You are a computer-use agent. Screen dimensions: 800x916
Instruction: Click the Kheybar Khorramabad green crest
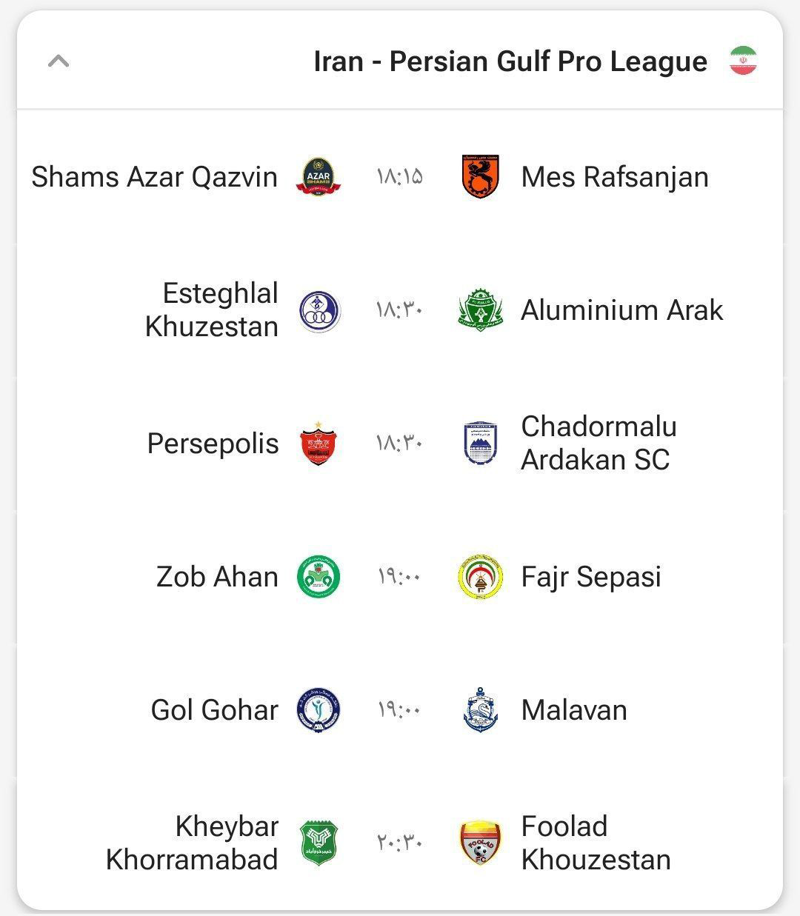(x=319, y=843)
